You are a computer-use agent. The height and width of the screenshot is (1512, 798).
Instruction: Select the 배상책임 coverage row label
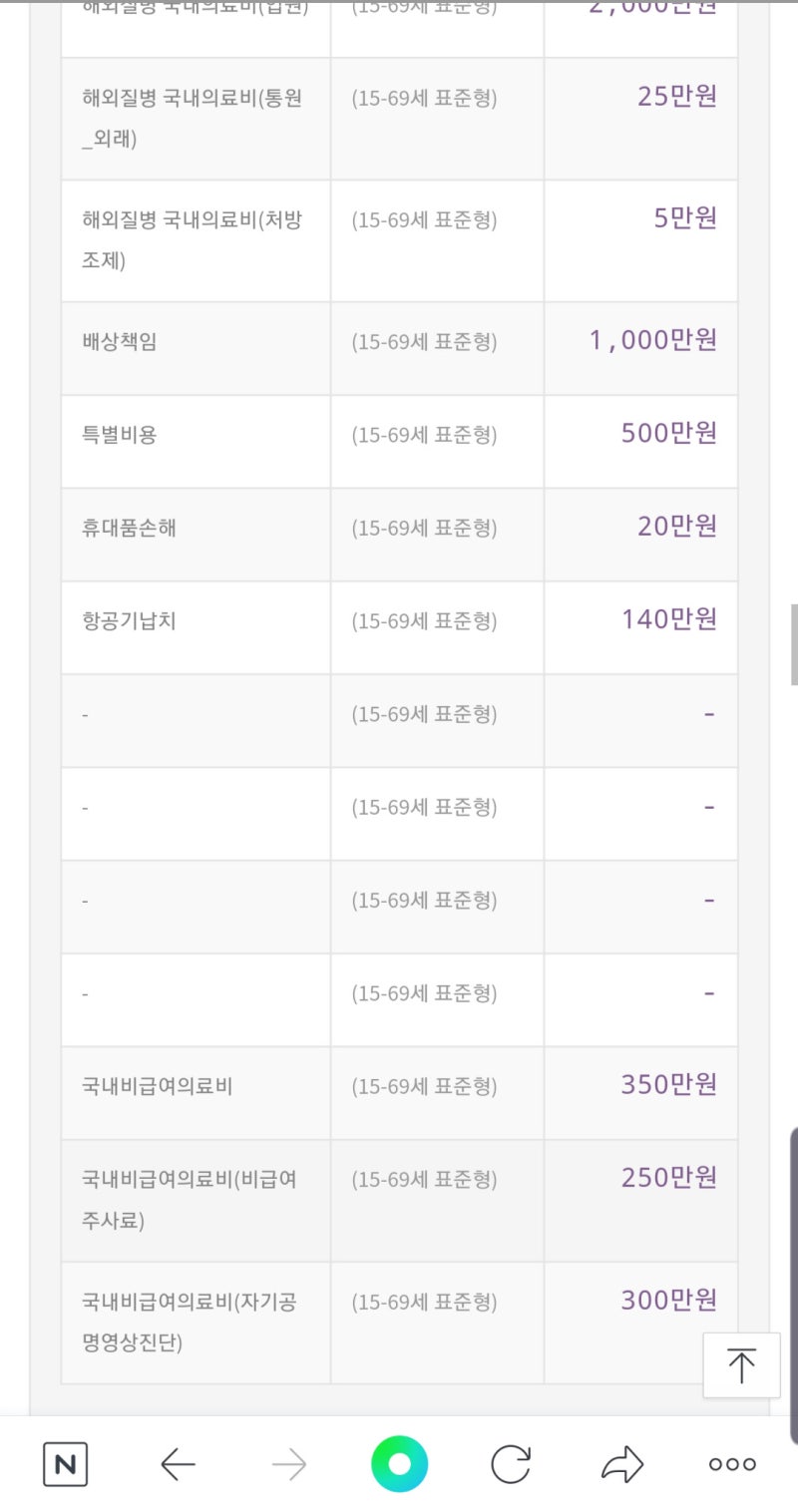(120, 342)
